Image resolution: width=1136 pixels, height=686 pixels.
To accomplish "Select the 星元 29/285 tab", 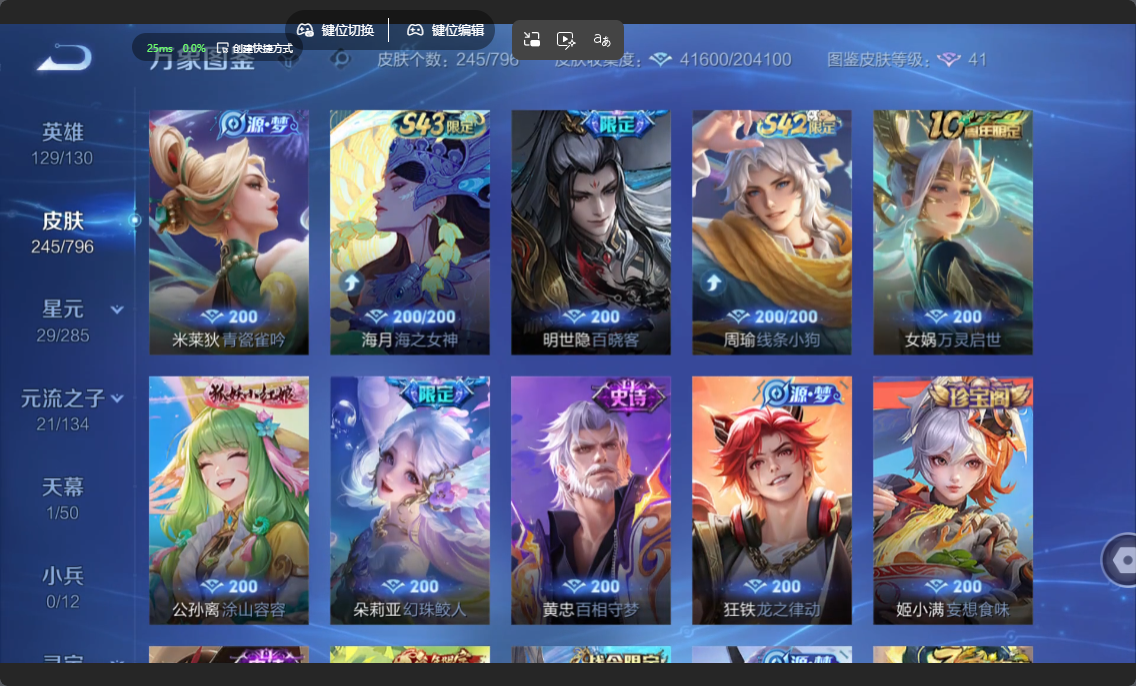I will 62,321.
